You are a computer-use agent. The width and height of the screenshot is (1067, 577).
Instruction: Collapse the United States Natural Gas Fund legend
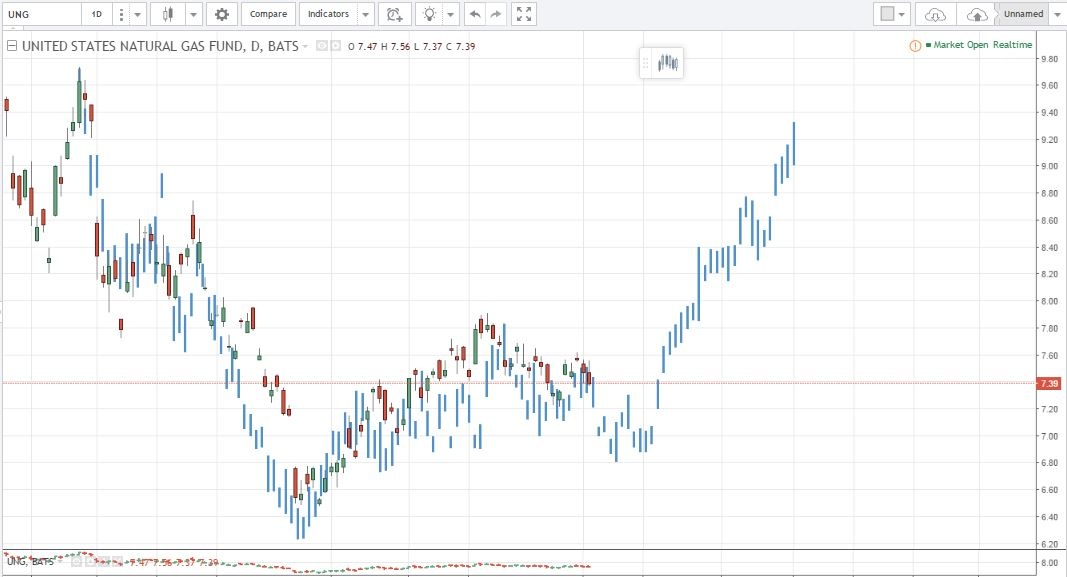pyautogui.click(x=12, y=46)
